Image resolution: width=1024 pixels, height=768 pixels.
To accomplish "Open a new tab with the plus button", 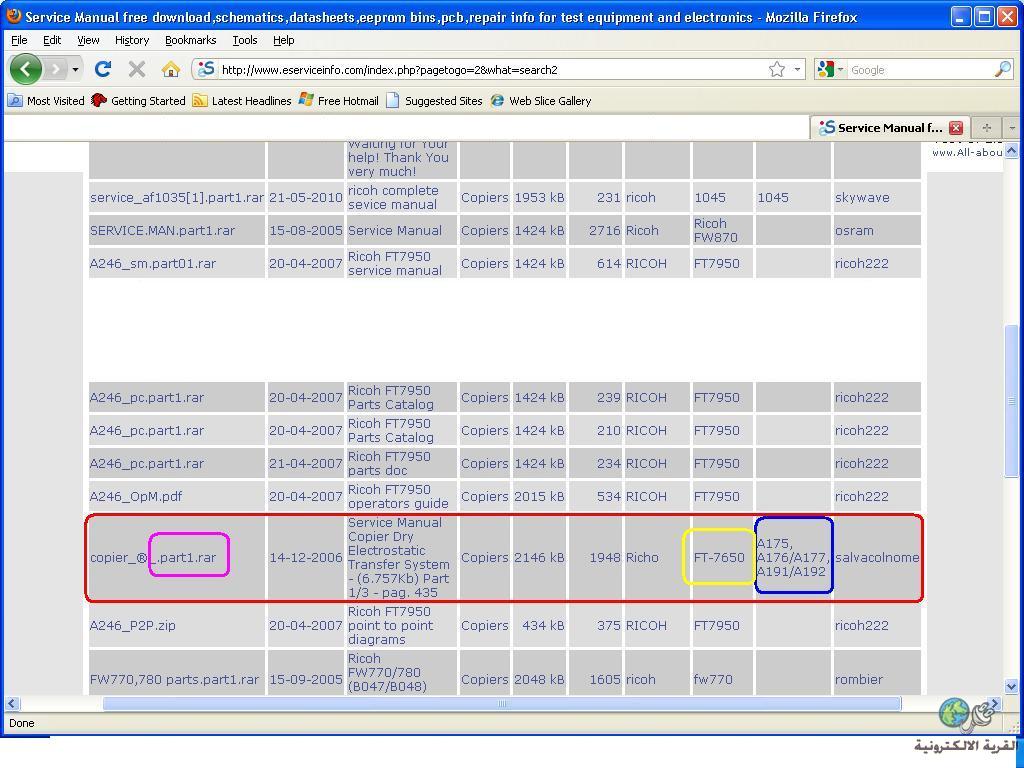I will coord(987,127).
